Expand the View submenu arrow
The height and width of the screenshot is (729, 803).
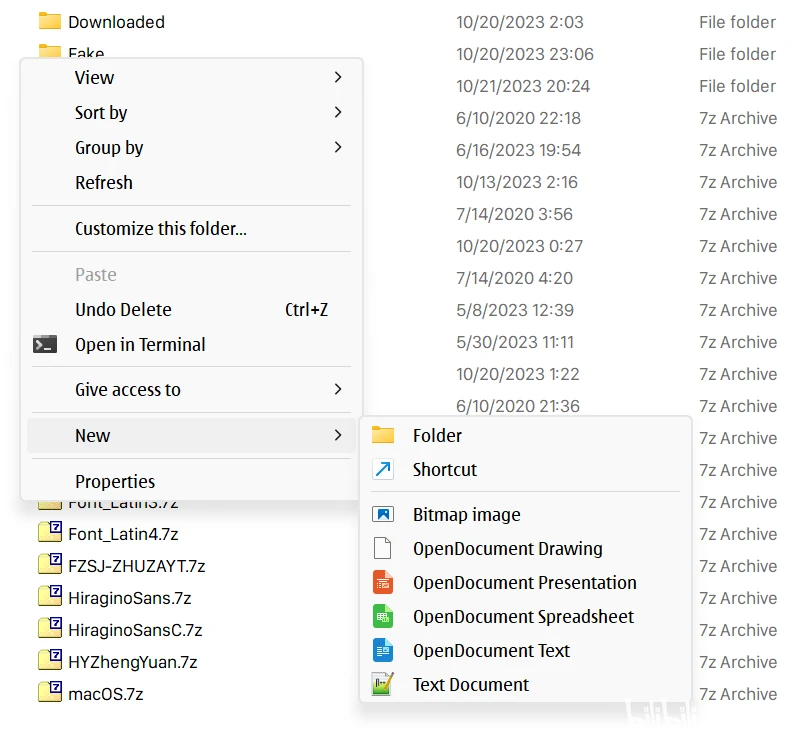[x=338, y=77]
